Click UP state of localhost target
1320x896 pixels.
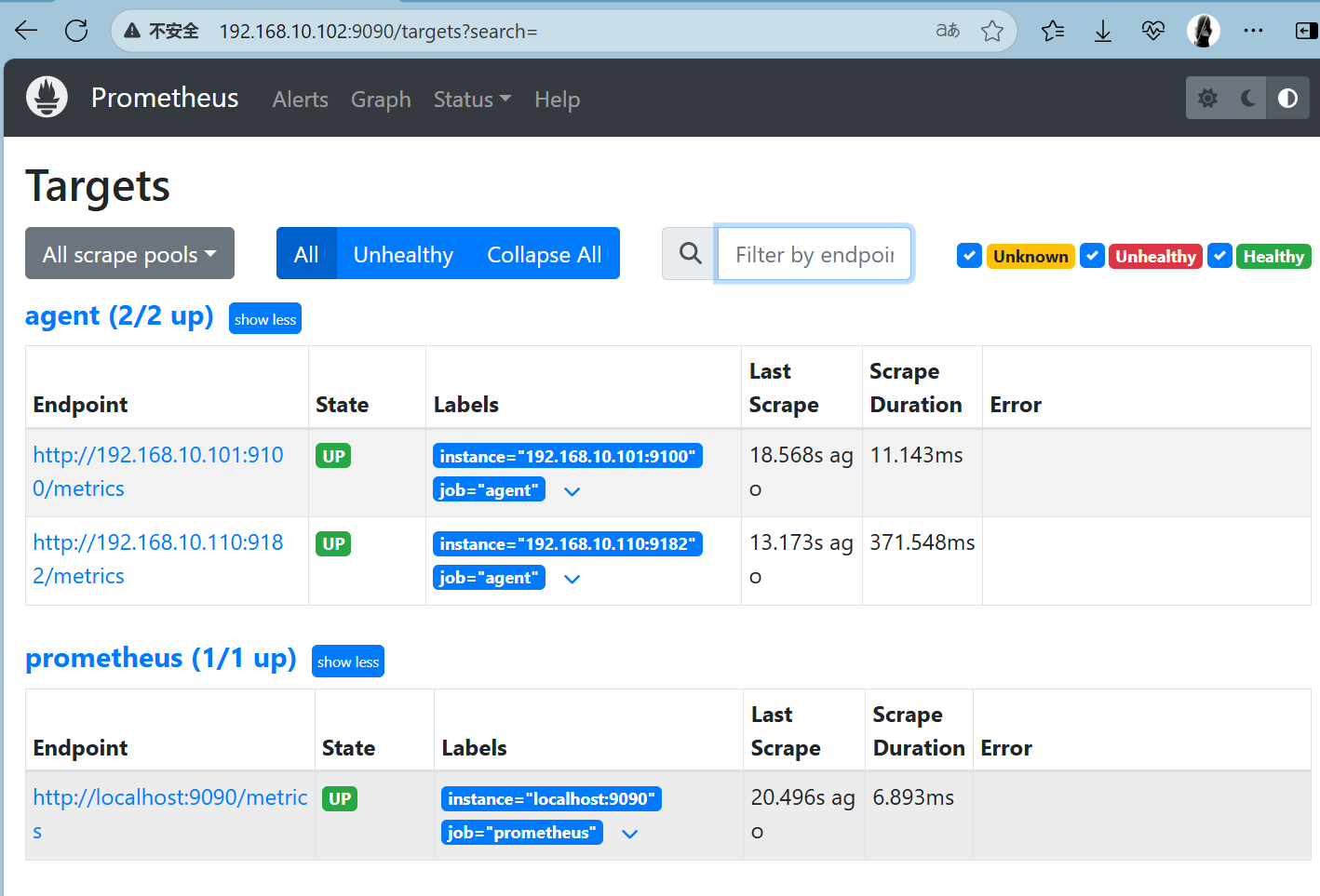[x=340, y=798]
